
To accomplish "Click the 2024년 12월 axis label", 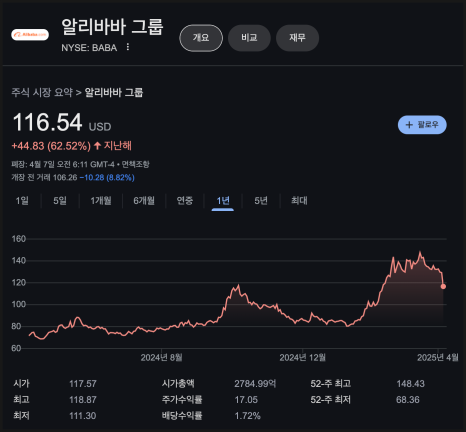I will [303, 358].
